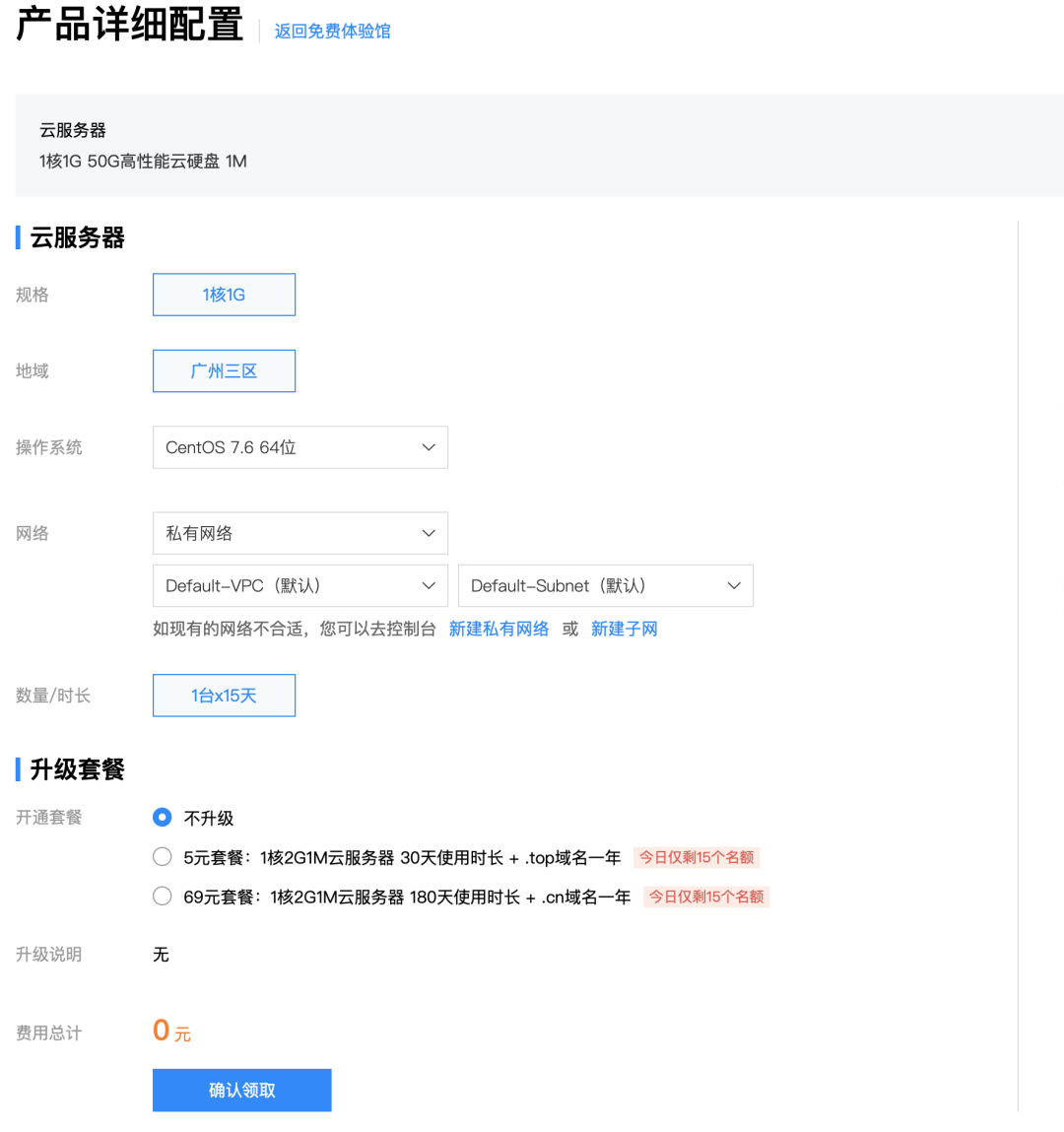This screenshot has height=1132, width=1064.
Task: Click the 地域 field label
Action: (x=33, y=371)
